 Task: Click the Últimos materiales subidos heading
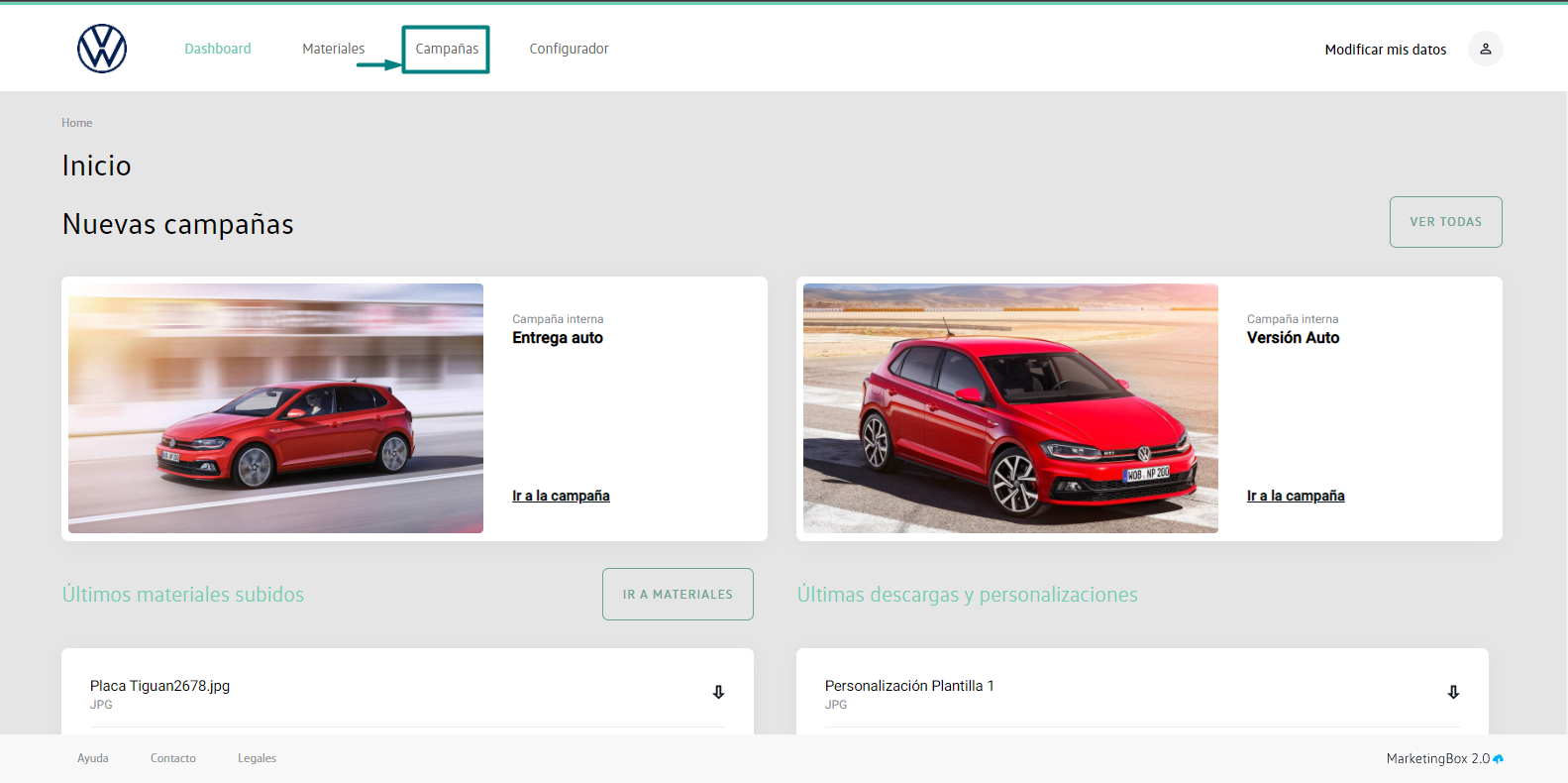tap(183, 595)
